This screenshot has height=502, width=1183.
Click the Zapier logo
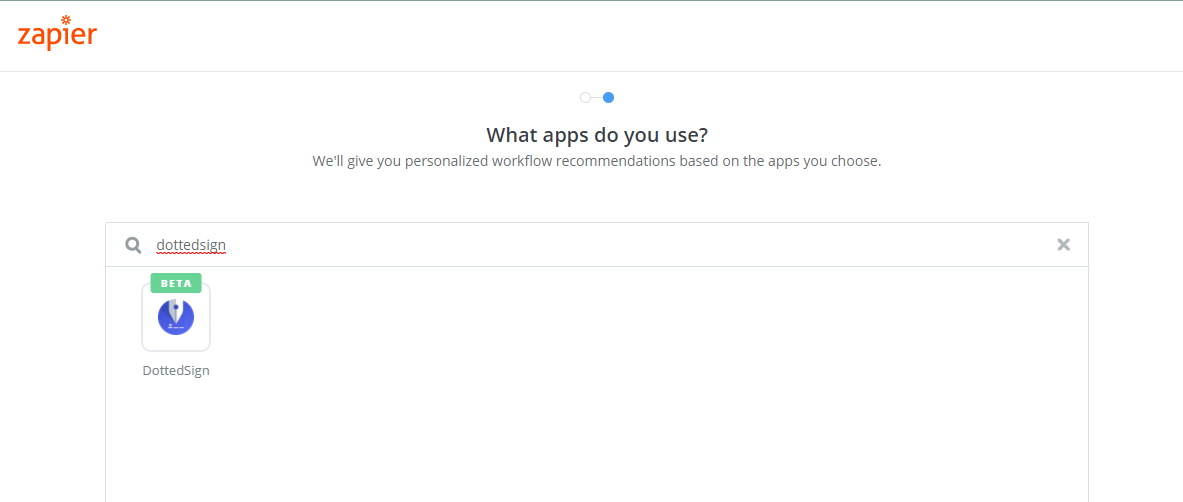(x=57, y=32)
